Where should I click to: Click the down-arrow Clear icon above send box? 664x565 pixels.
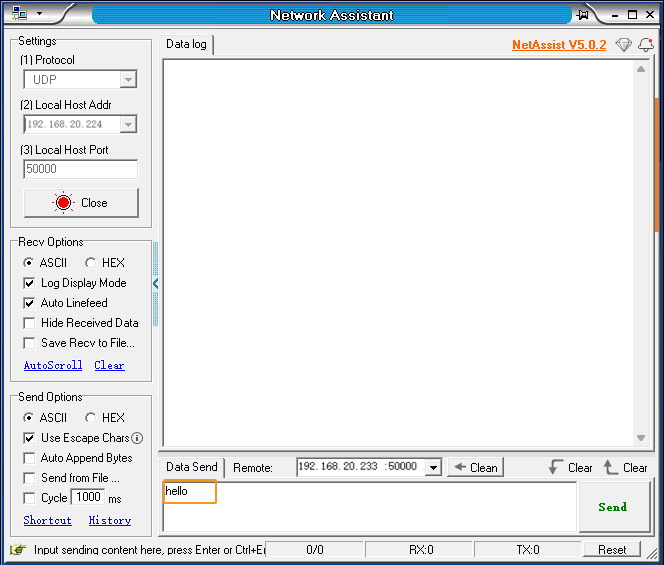tap(556, 467)
